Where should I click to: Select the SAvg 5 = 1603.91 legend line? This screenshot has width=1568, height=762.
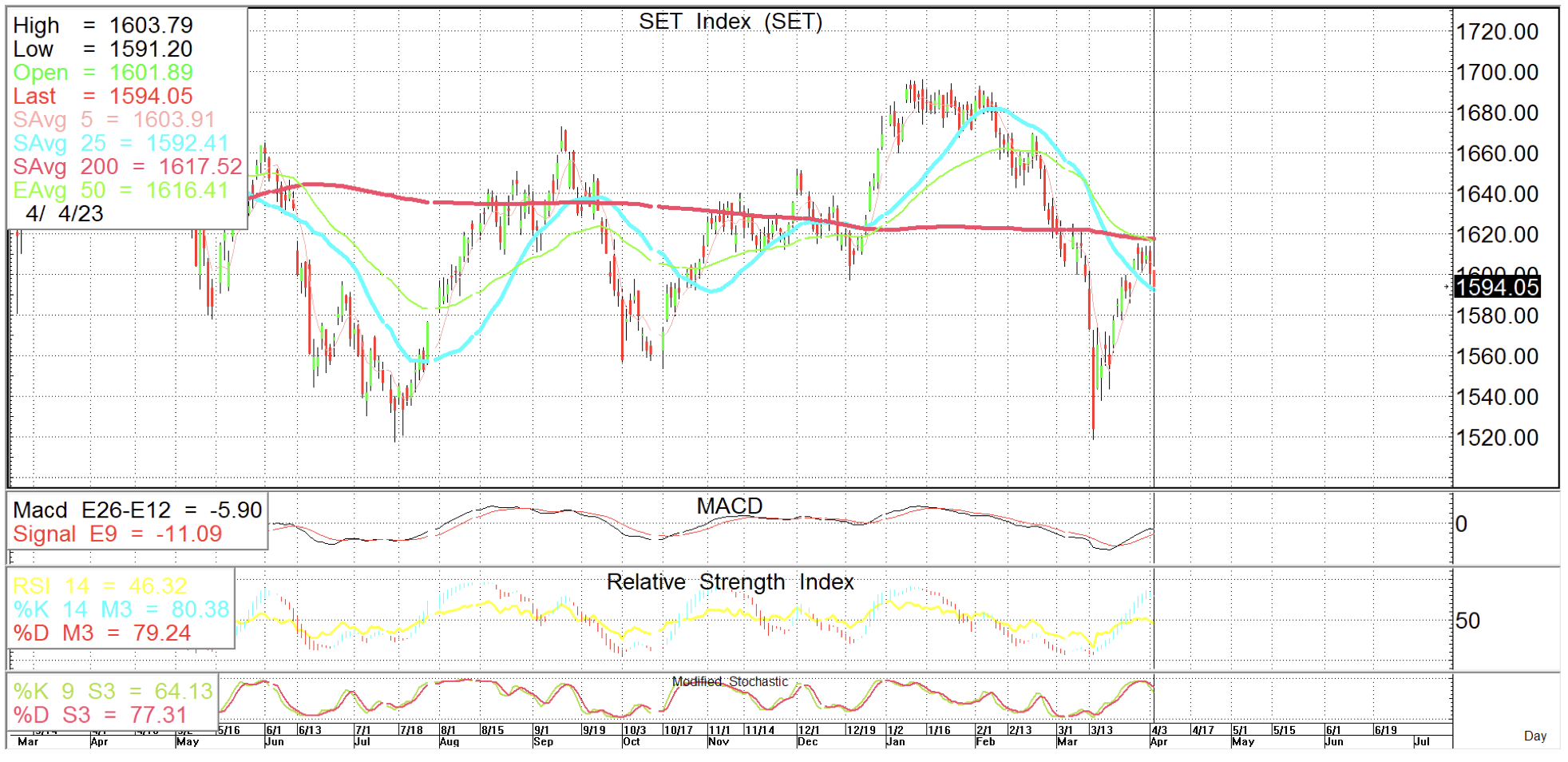click(x=114, y=120)
